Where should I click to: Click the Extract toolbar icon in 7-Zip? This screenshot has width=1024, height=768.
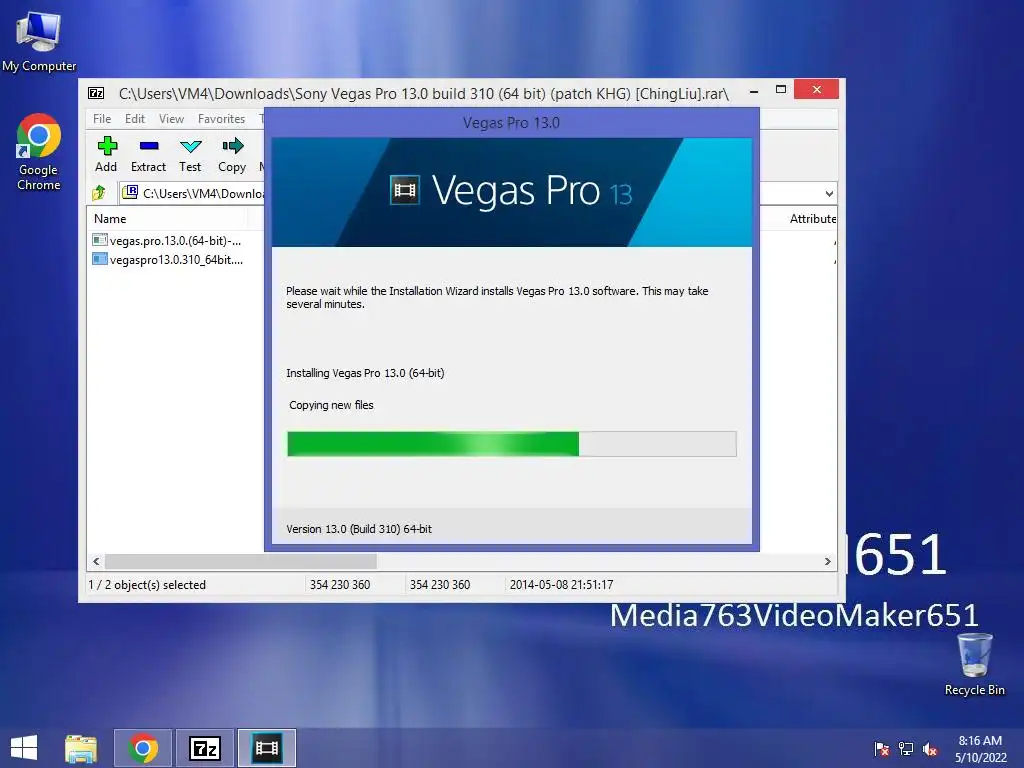point(148,154)
